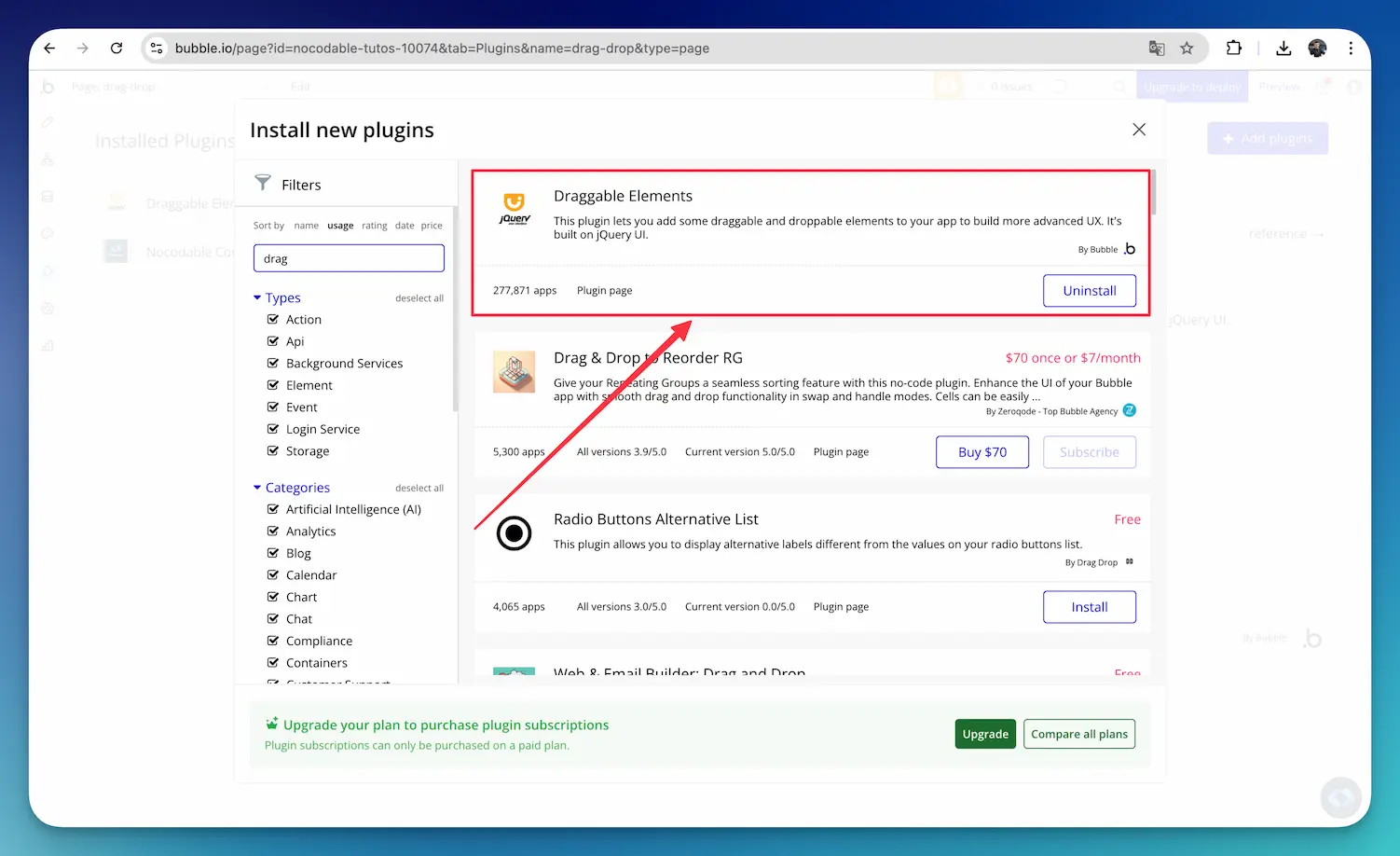Uncheck the Compliance category filter
Screen dimensions: 1400x856
tap(273, 641)
